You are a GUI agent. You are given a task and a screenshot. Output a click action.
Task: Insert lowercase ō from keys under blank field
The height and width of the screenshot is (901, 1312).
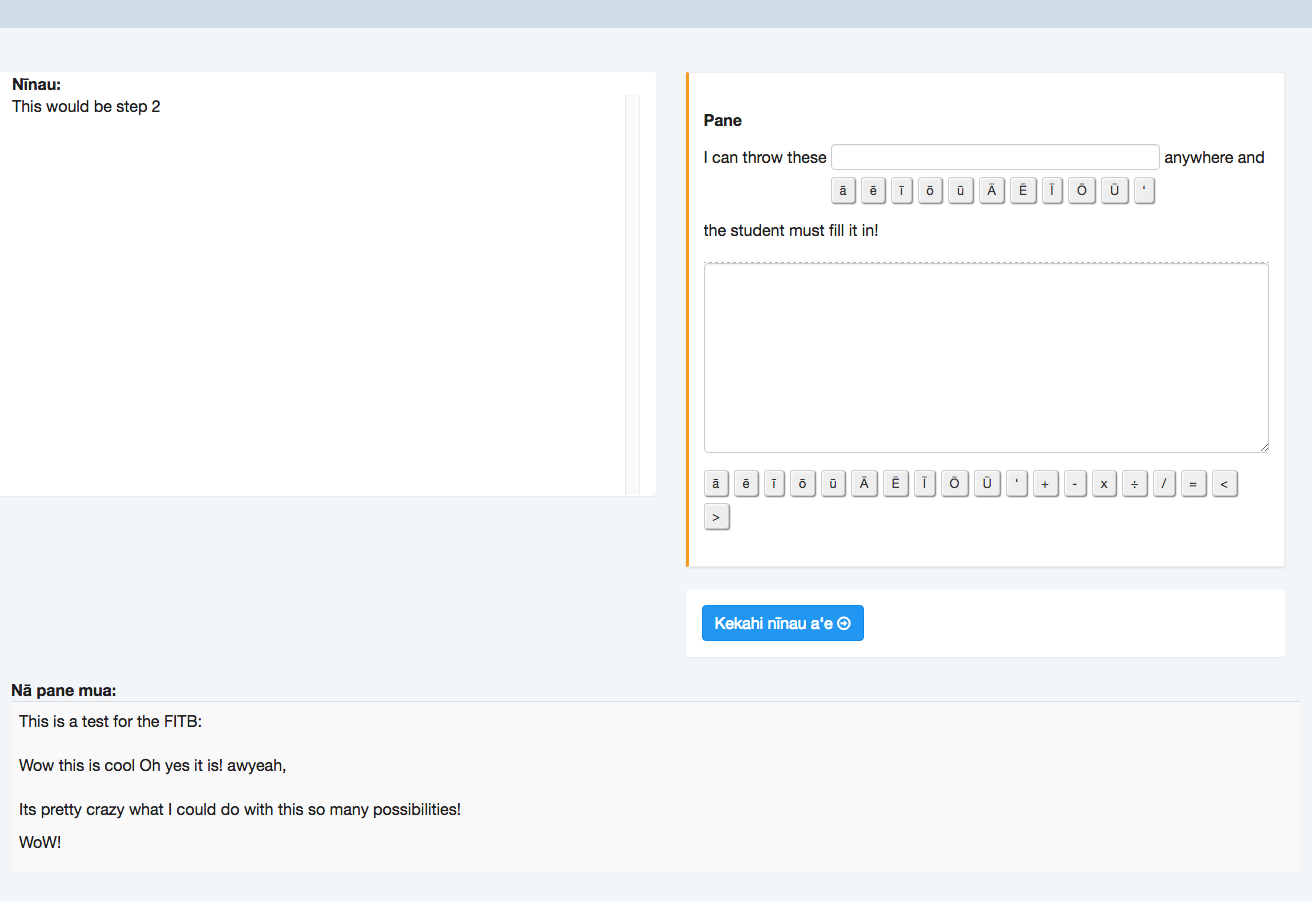click(x=931, y=190)
